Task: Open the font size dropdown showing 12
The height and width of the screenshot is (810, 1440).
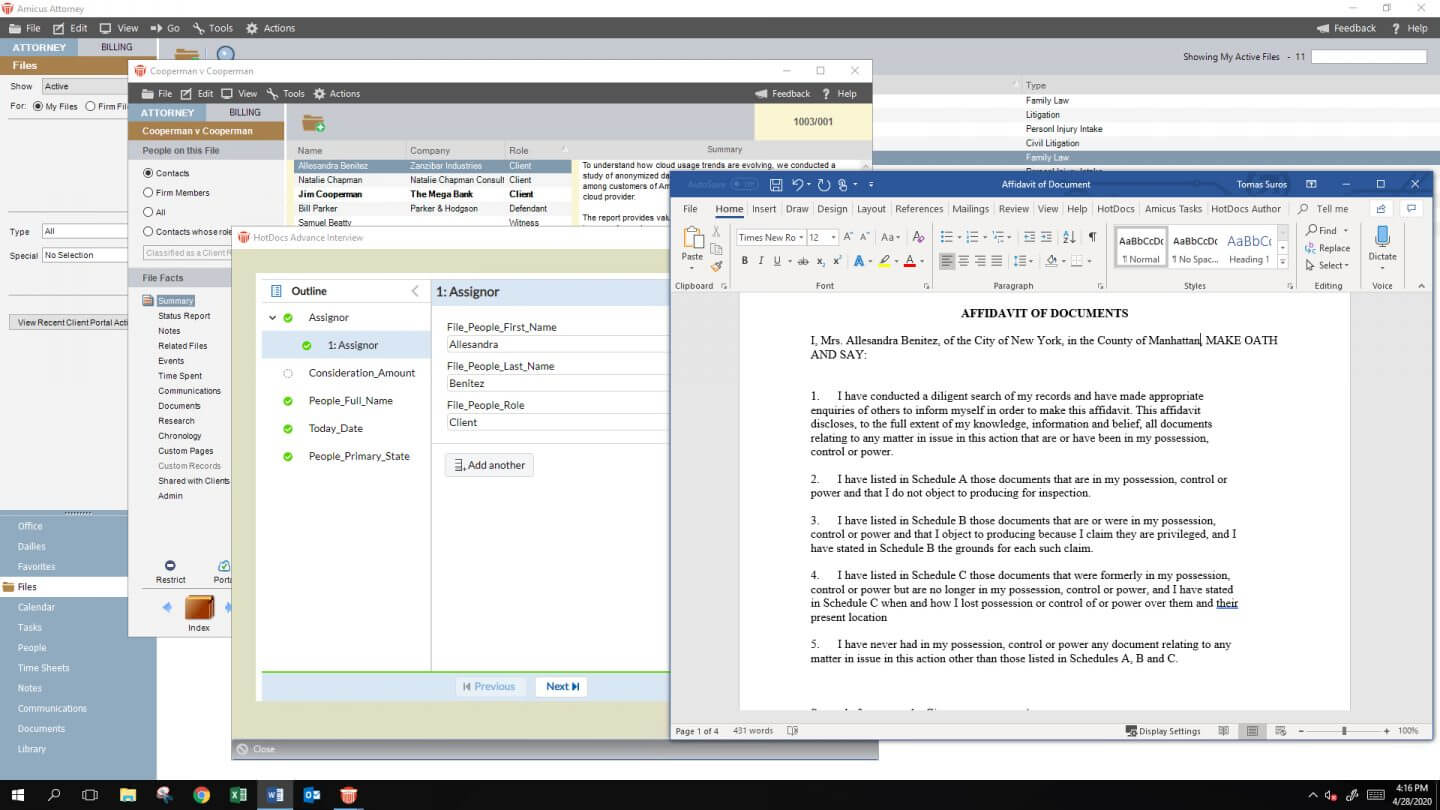Action: [x=832, y=237]
